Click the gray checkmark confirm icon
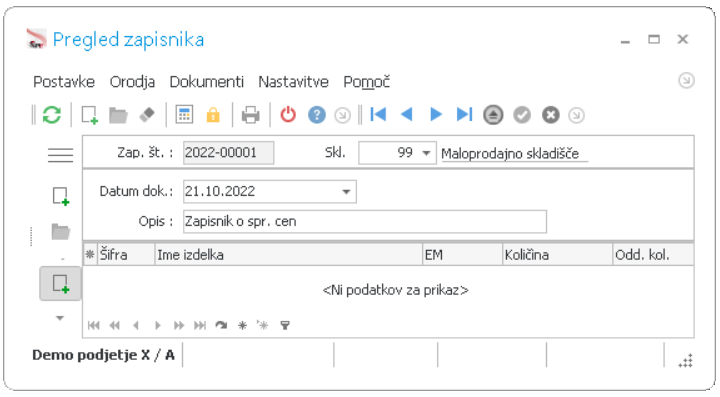This screenshot has width=720, height=397. 522,115
